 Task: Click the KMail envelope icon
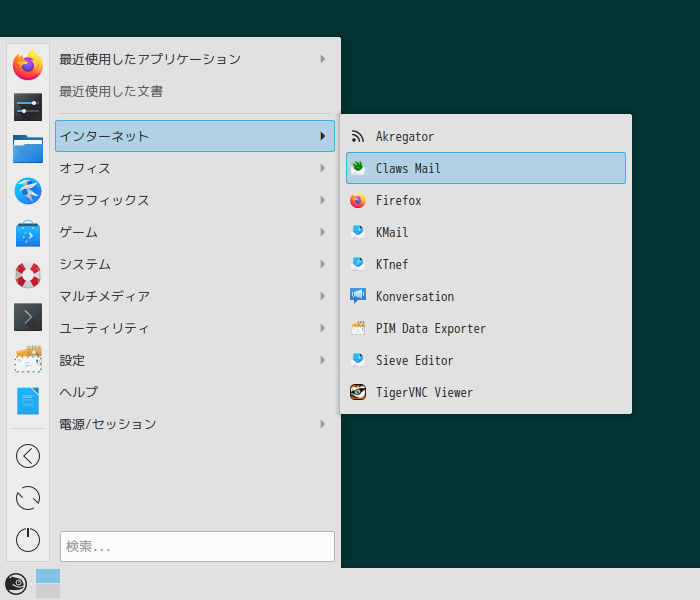pyautogui.click(x=358, y=232)
